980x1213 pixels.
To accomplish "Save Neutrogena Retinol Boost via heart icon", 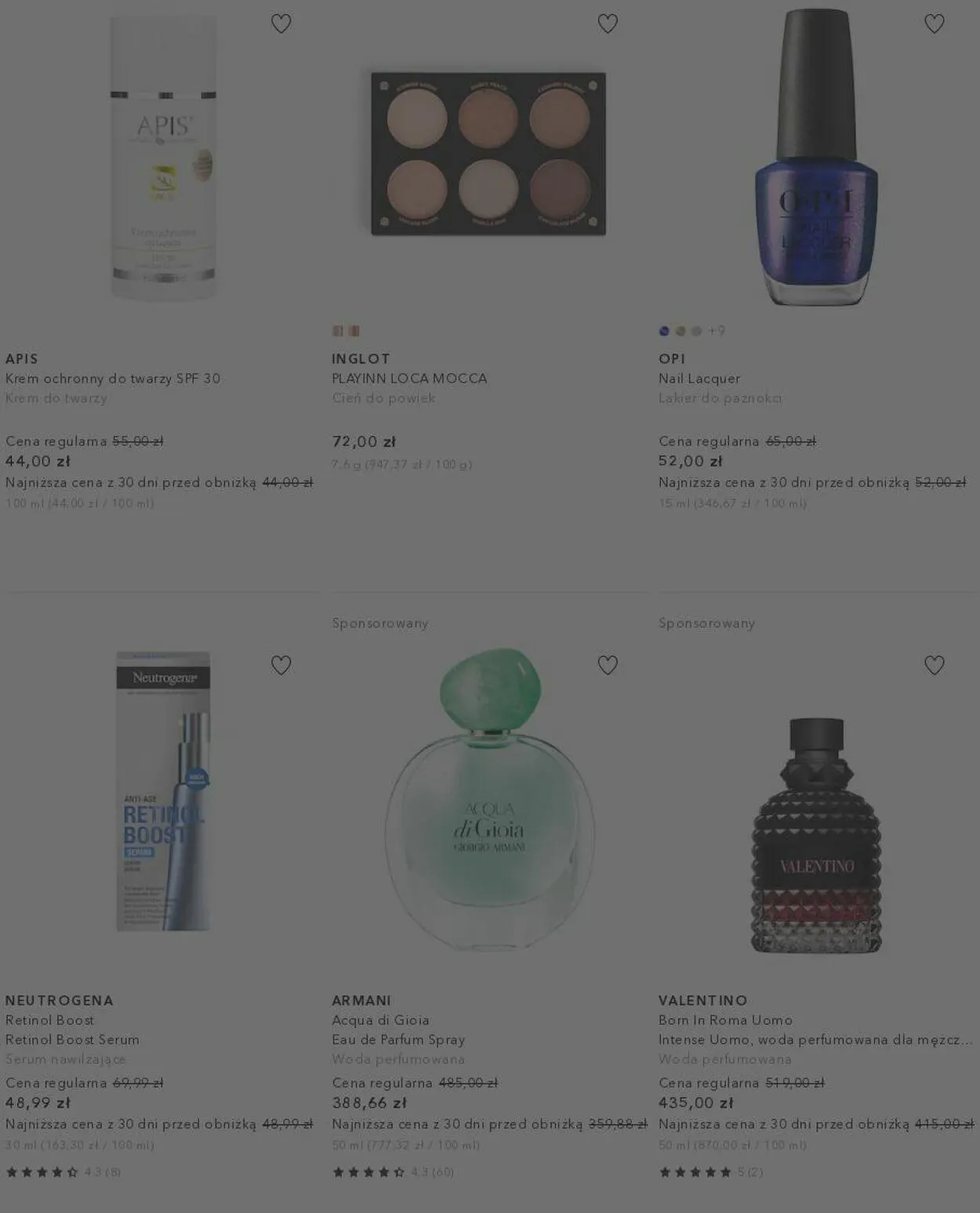I will coord(281,665).
